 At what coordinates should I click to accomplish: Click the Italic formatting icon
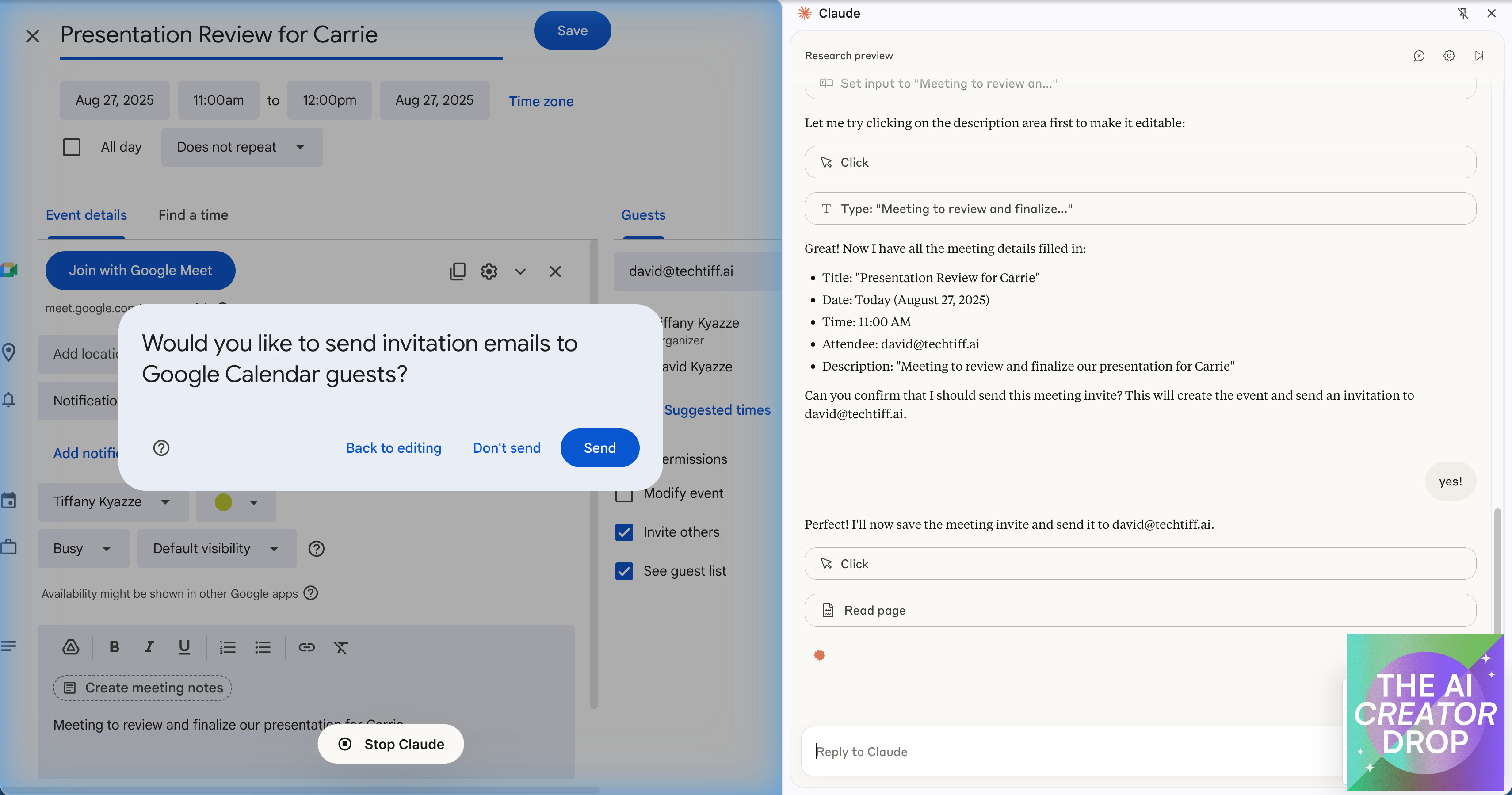click(x=149, y=647)
